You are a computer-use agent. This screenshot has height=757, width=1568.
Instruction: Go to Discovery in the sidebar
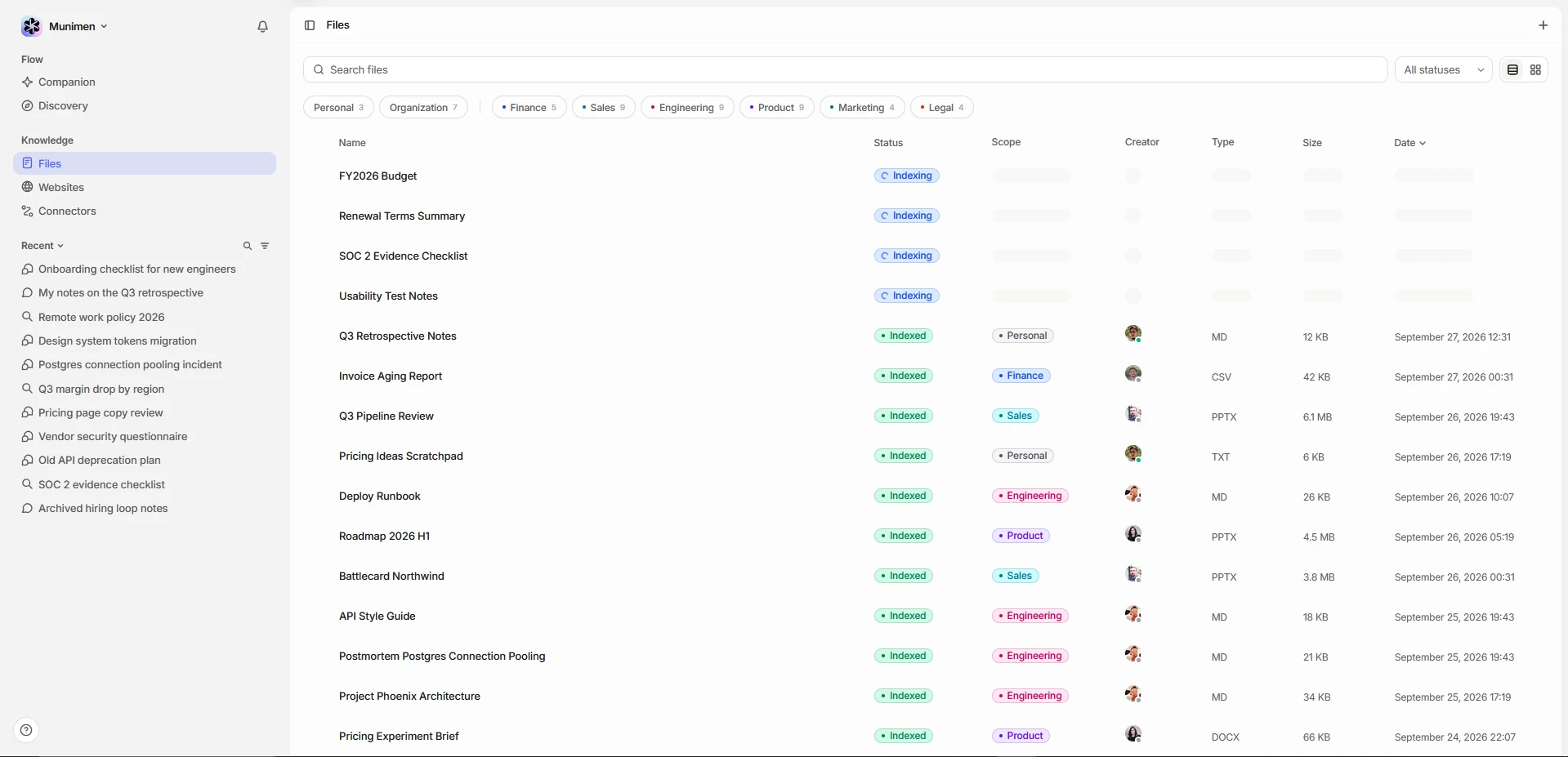pos(145,106)
